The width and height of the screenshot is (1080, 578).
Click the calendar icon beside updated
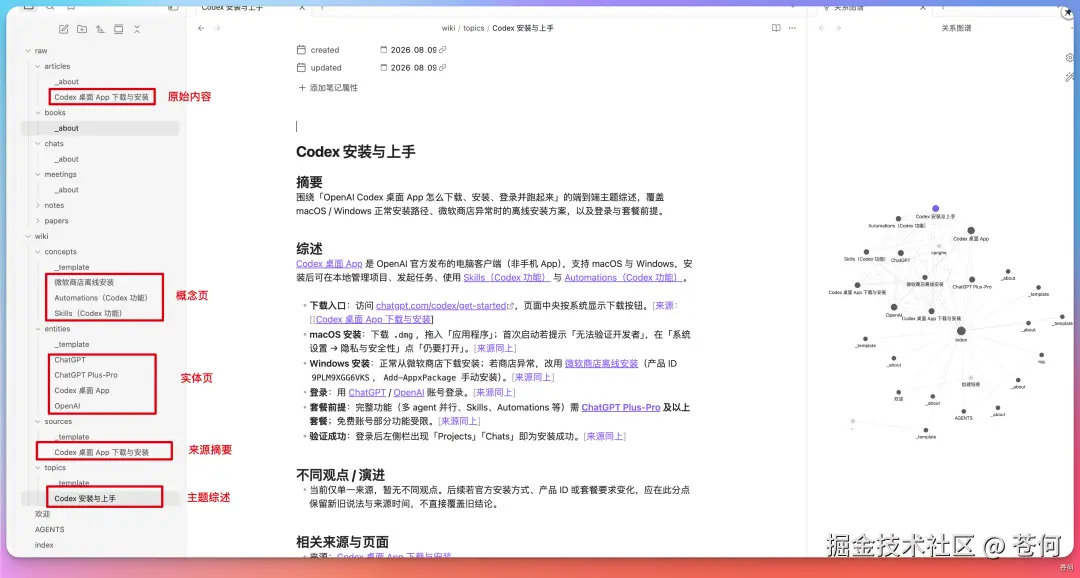pyautogui.click(x=301, y=68)
